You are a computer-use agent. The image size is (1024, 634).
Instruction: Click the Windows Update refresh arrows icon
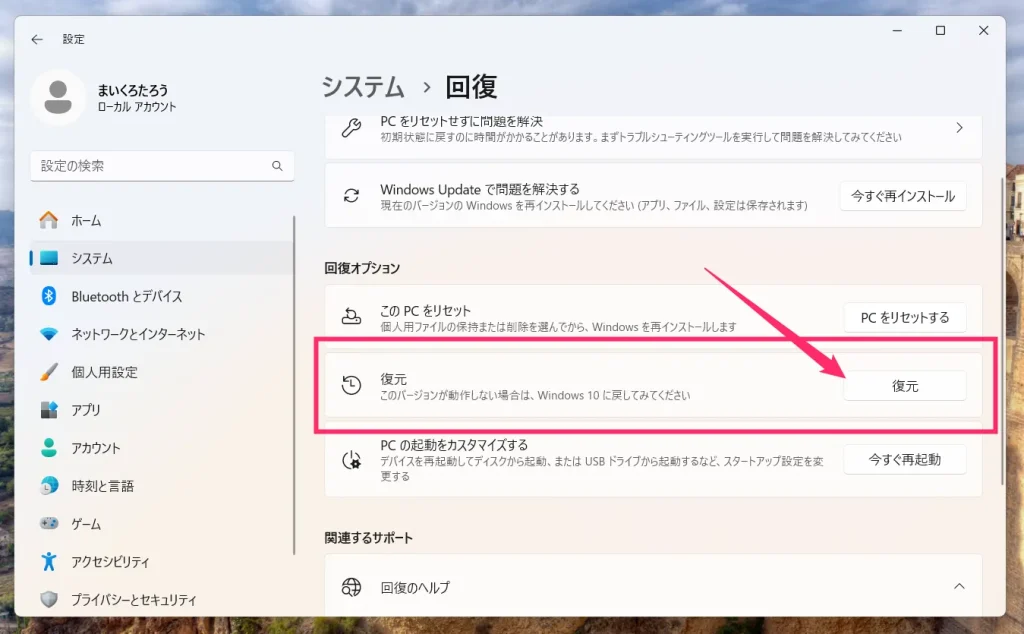pyautogui.click(x=351, y=195)
